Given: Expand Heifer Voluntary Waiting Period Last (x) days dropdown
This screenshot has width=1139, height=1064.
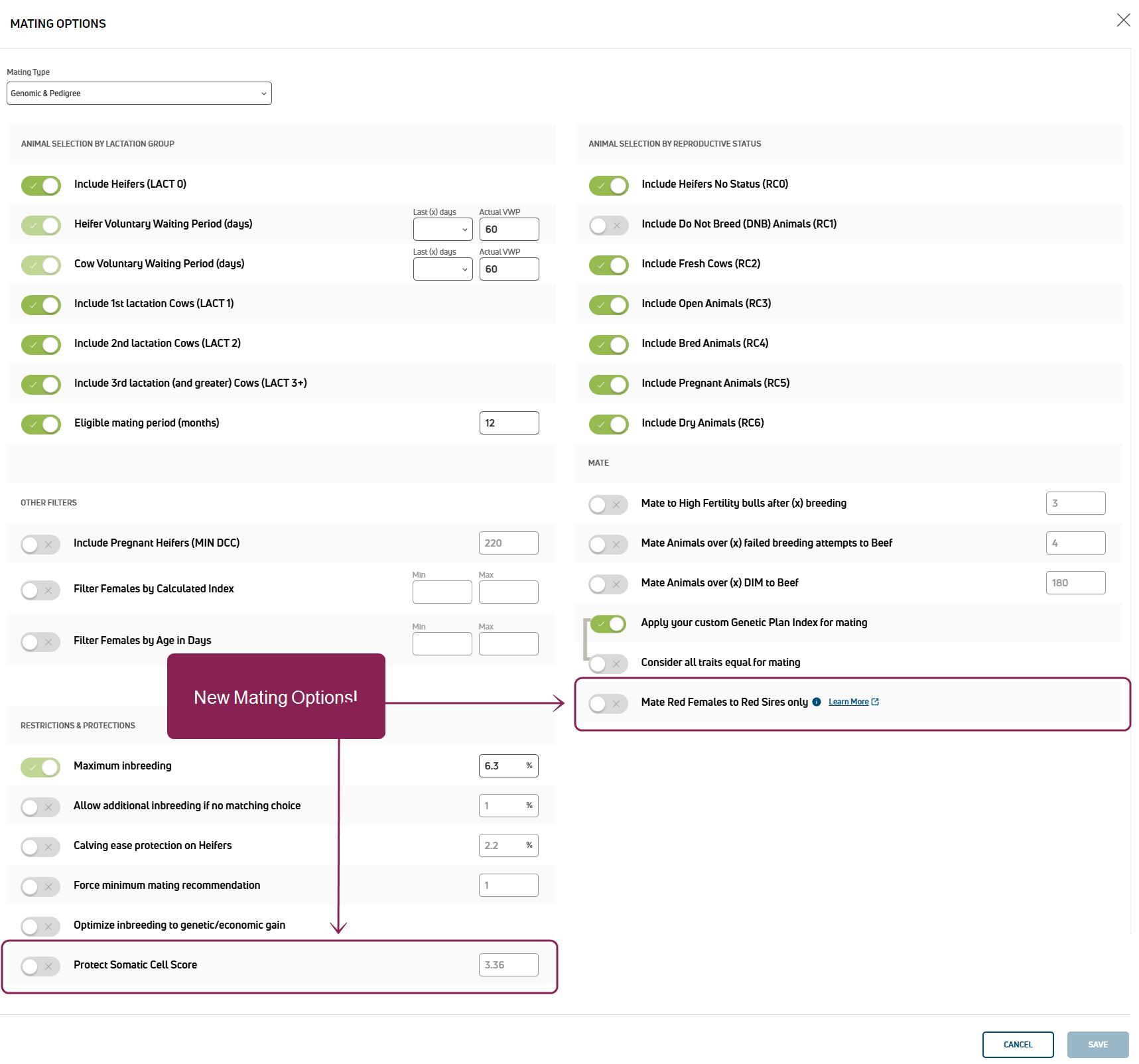Looking at the screenshot, I should pos(442,230).
